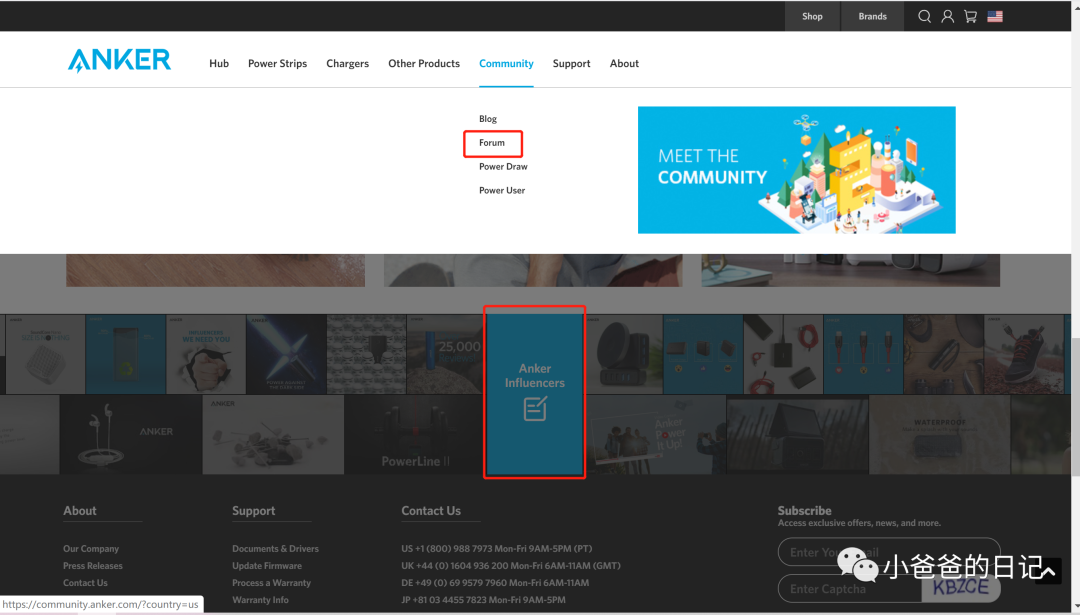Image resolution: width=1080 pixels, height=615 pixels.
Task: Click the DE phone number line
Action: [495, 583]
